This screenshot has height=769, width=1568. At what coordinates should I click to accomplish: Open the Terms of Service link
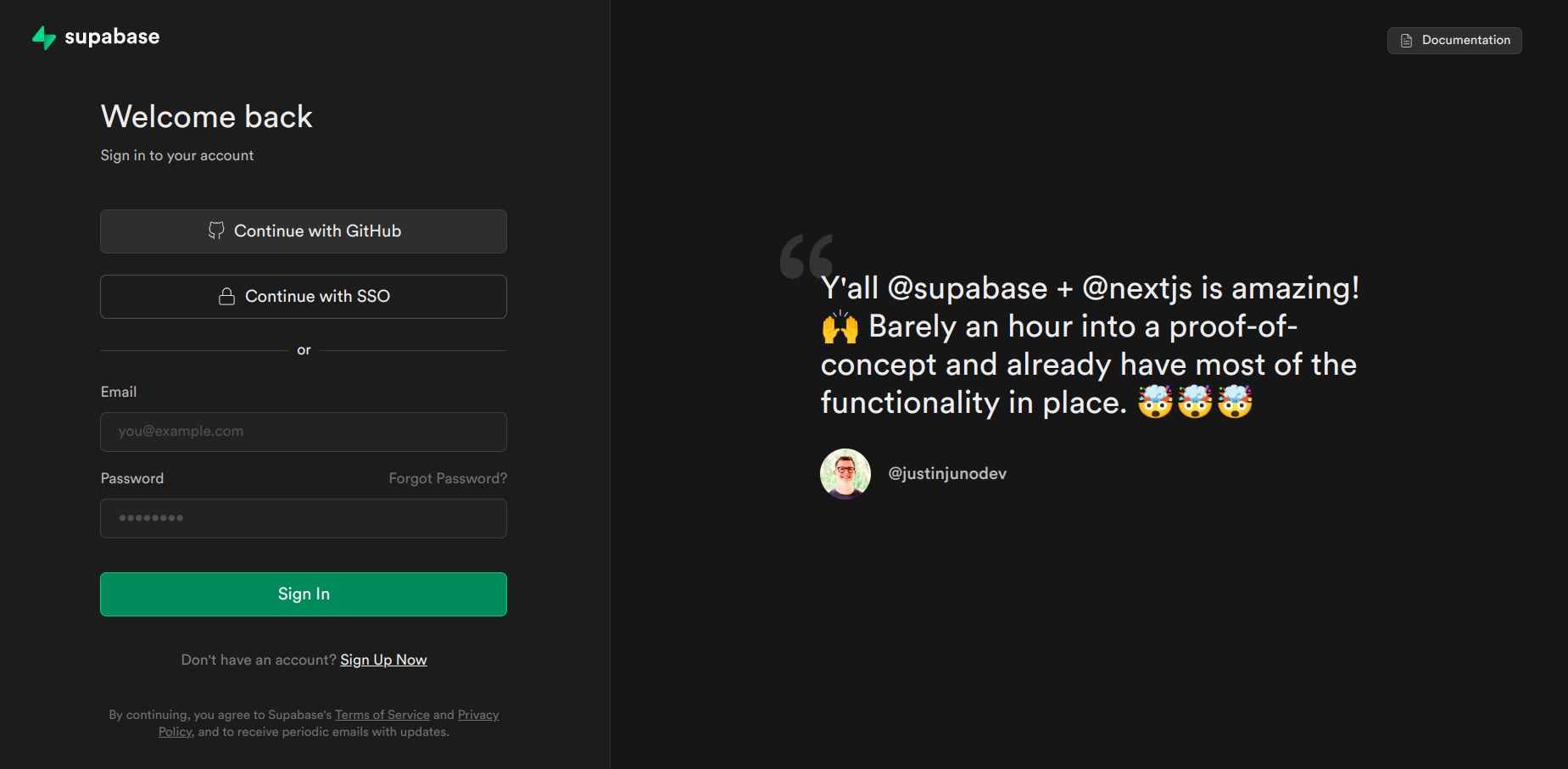[382, 715]
